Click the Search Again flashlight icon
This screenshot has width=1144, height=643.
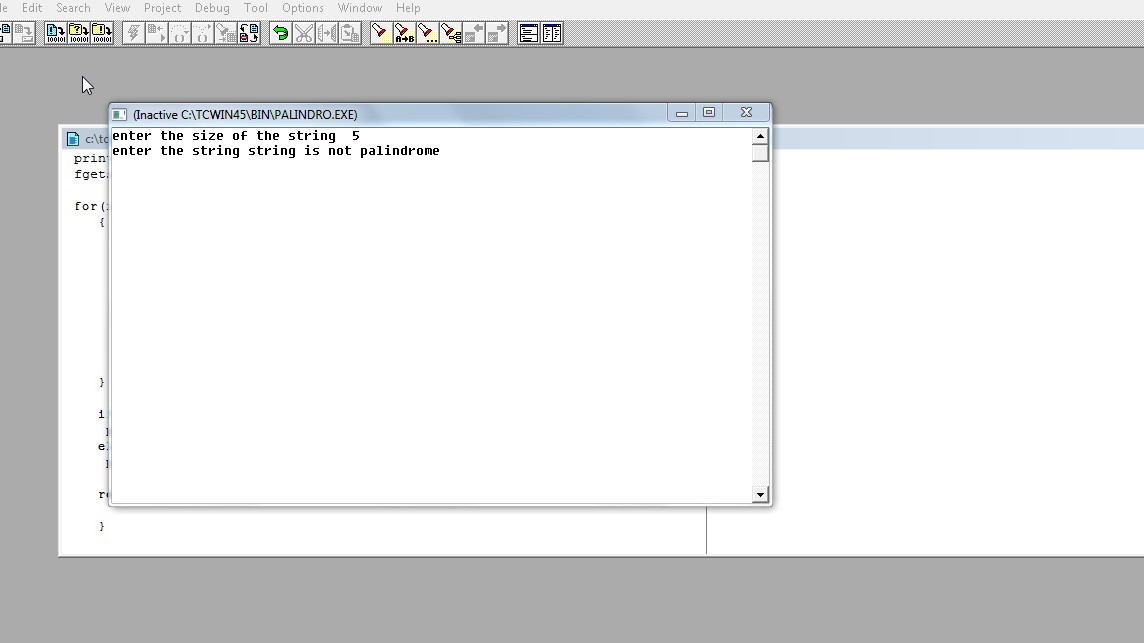pos(428,33)
